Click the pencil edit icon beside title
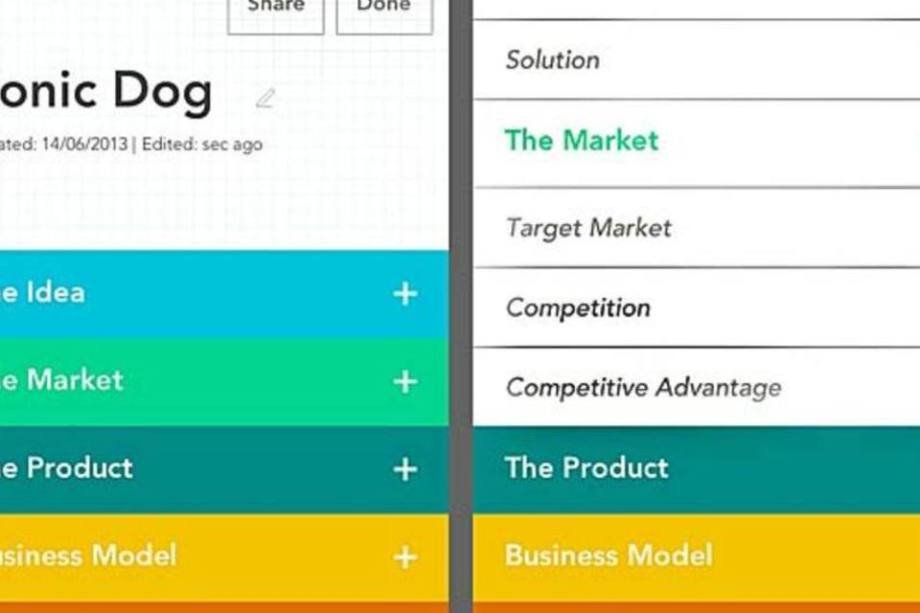Screen dimensions: 920x613 coord(265,98)
